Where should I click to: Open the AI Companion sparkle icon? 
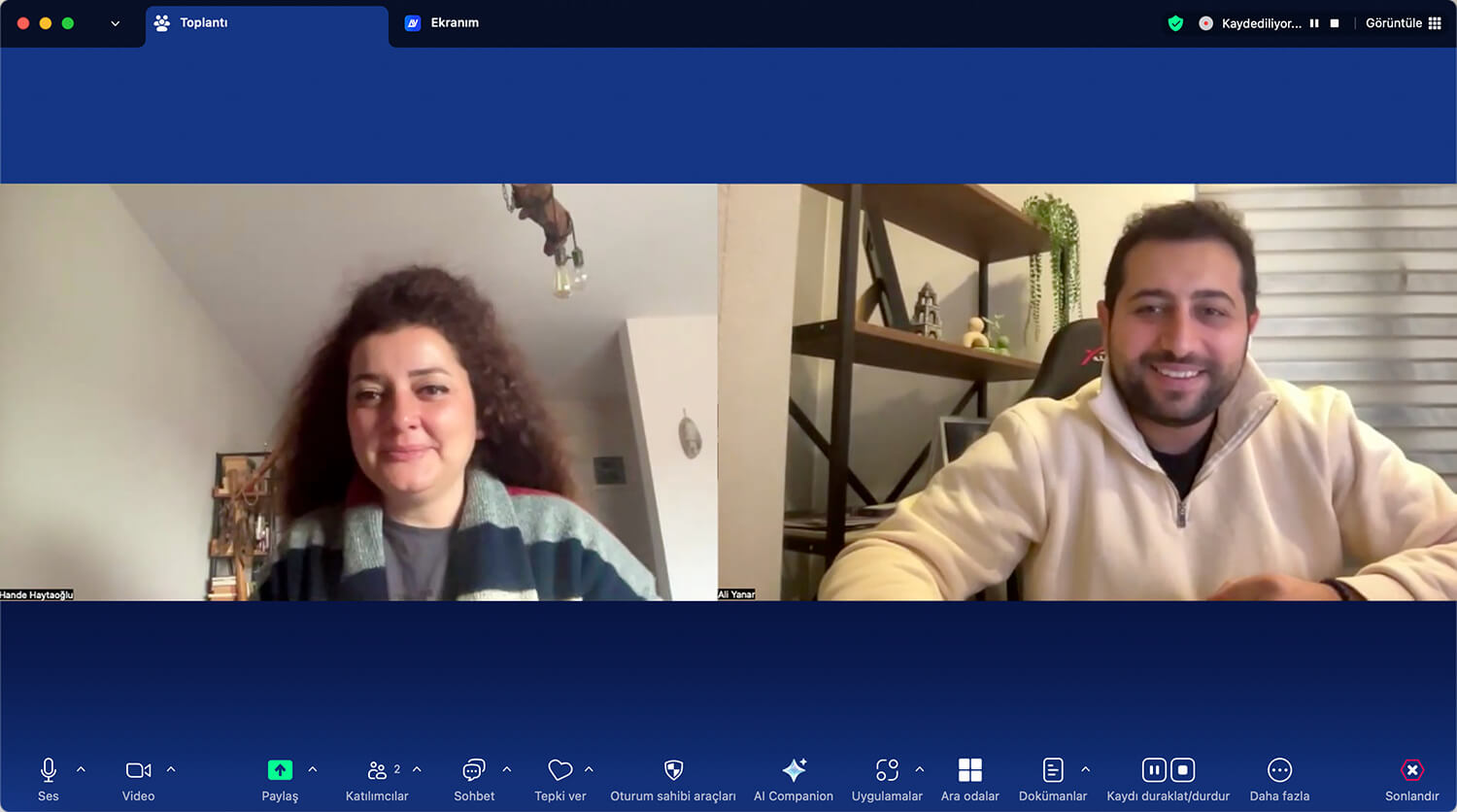click(794, 770)
